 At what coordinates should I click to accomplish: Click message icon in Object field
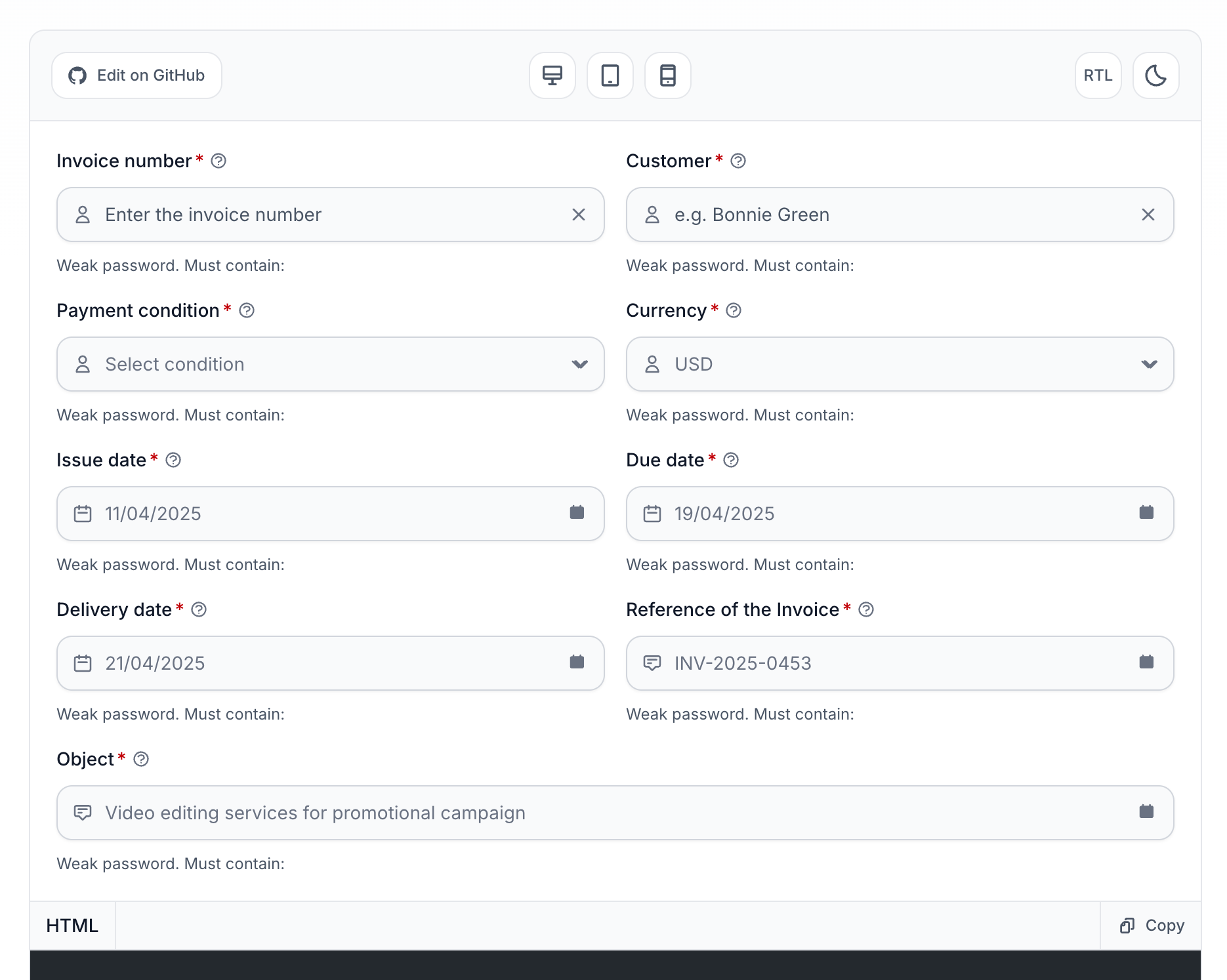83,813
